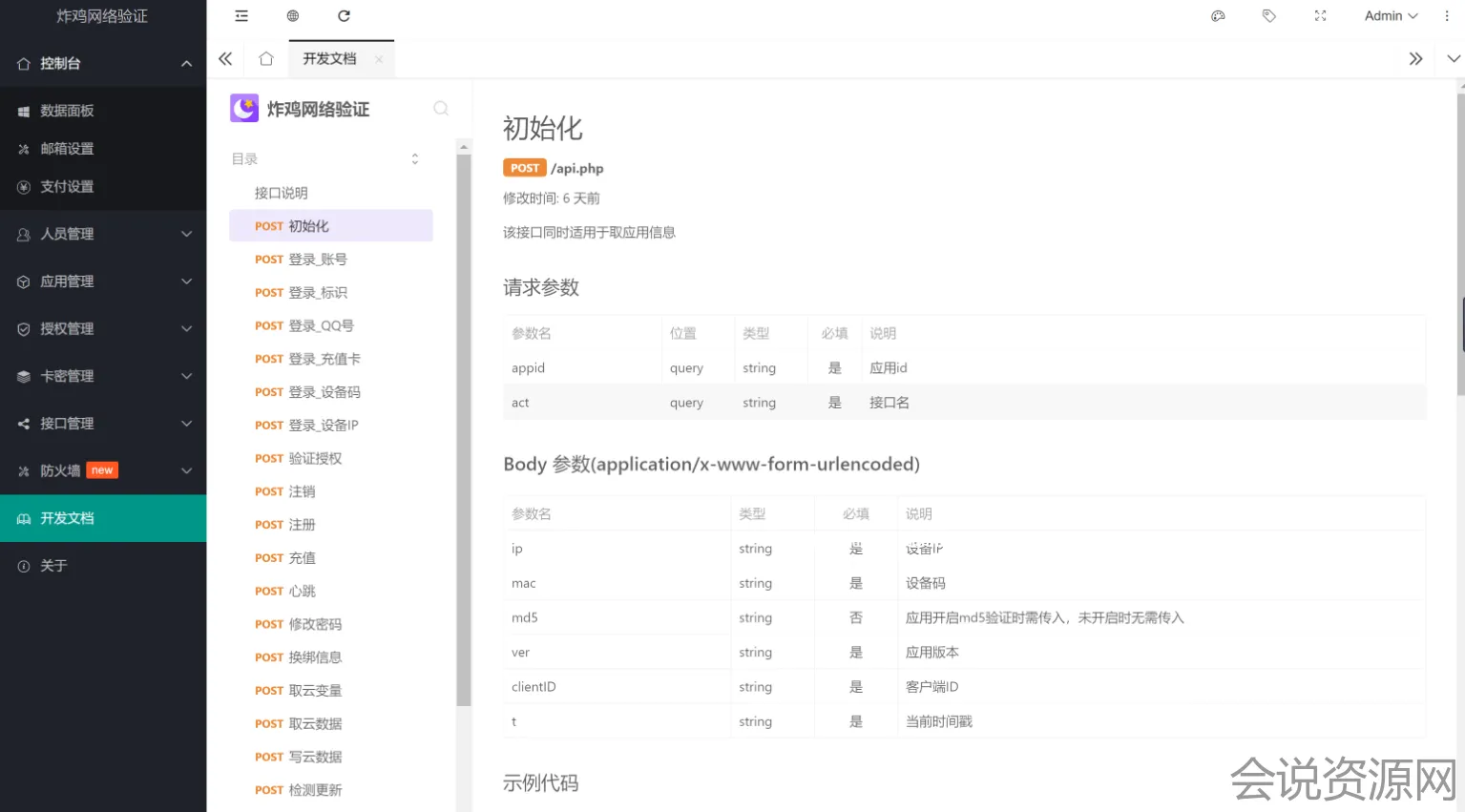Open the theme palette icon

(1218, 16)
